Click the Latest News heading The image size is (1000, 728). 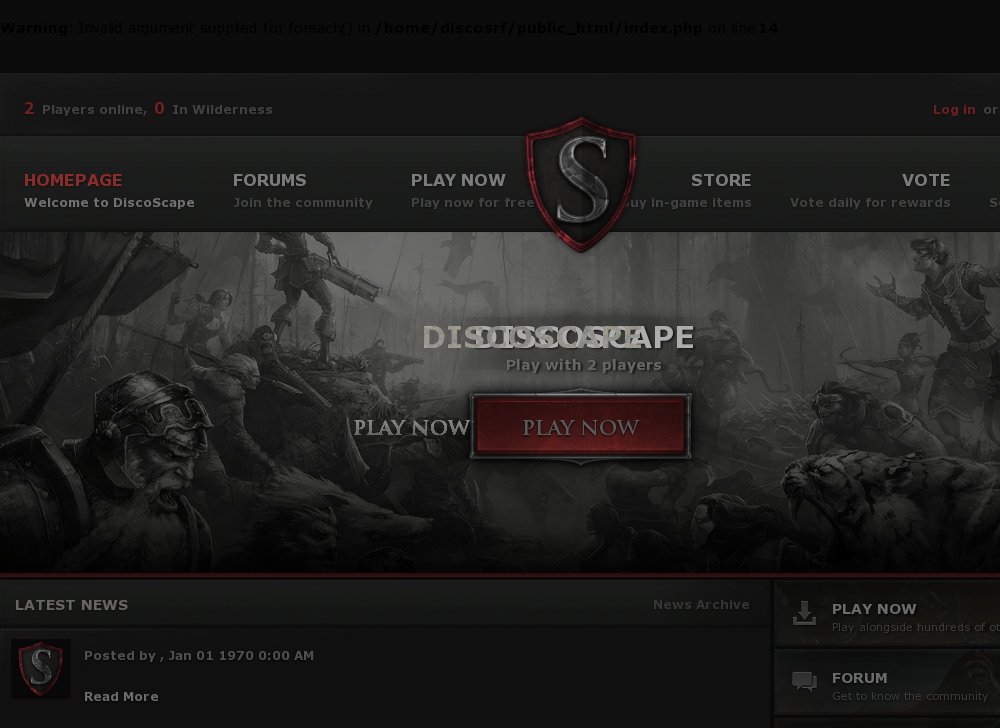71,605
